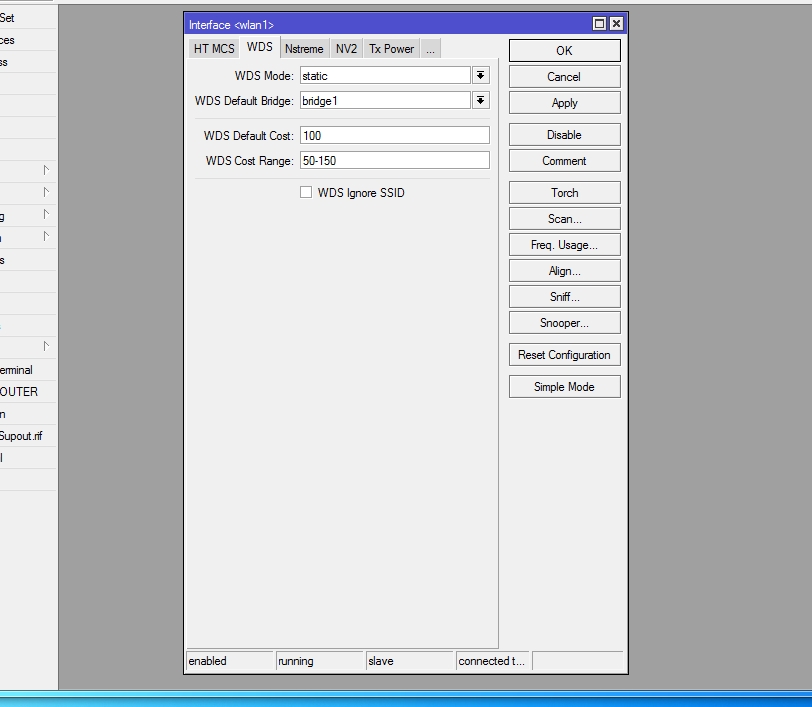This screenshot has height=707, width=812.
Task: Select the Supout.rif sidebar item
Action: click(x=28, y=436)
